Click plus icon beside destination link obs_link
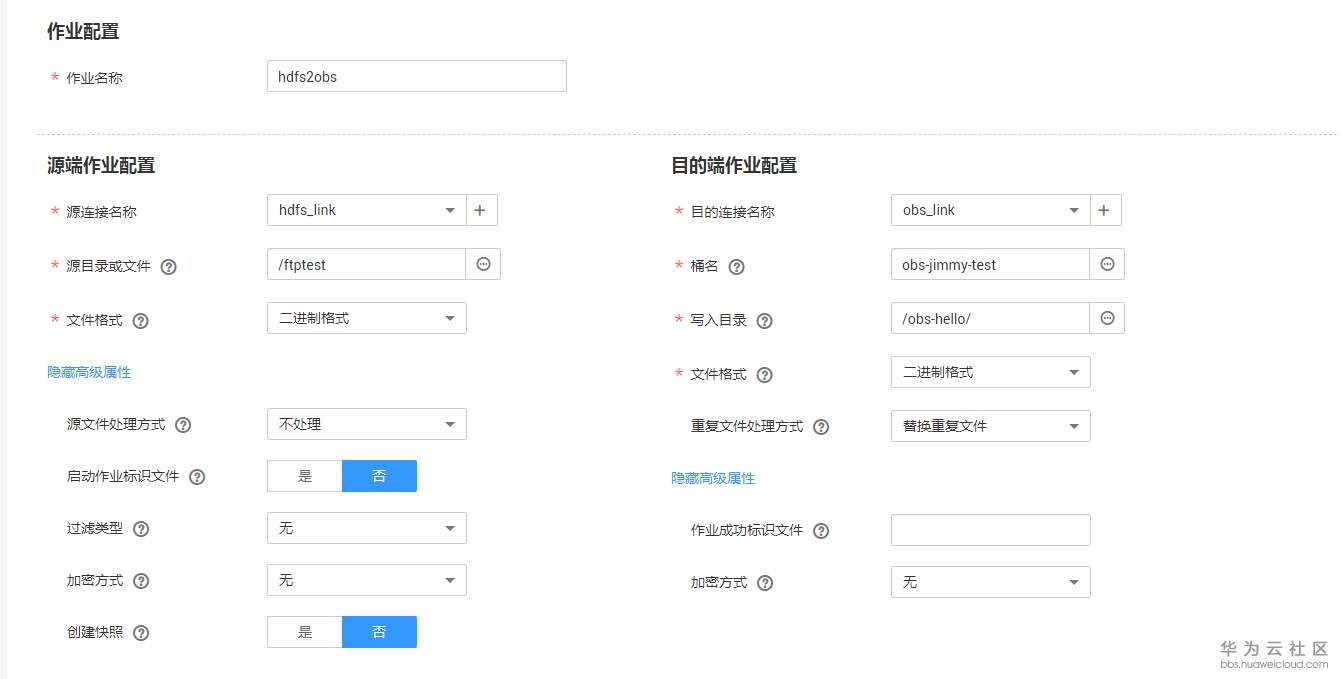This screenshot has height=679, width=1342. pos(1105,210)
